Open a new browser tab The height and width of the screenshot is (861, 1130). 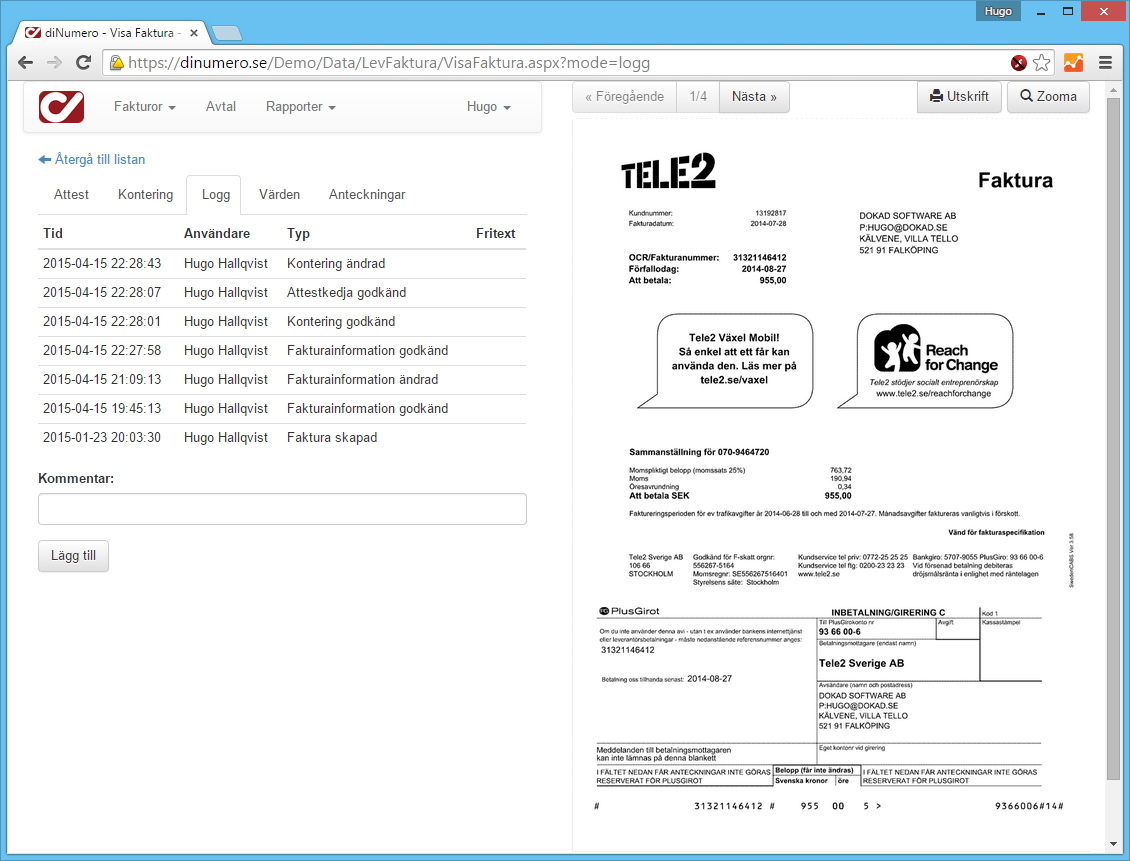click(227, 33)
